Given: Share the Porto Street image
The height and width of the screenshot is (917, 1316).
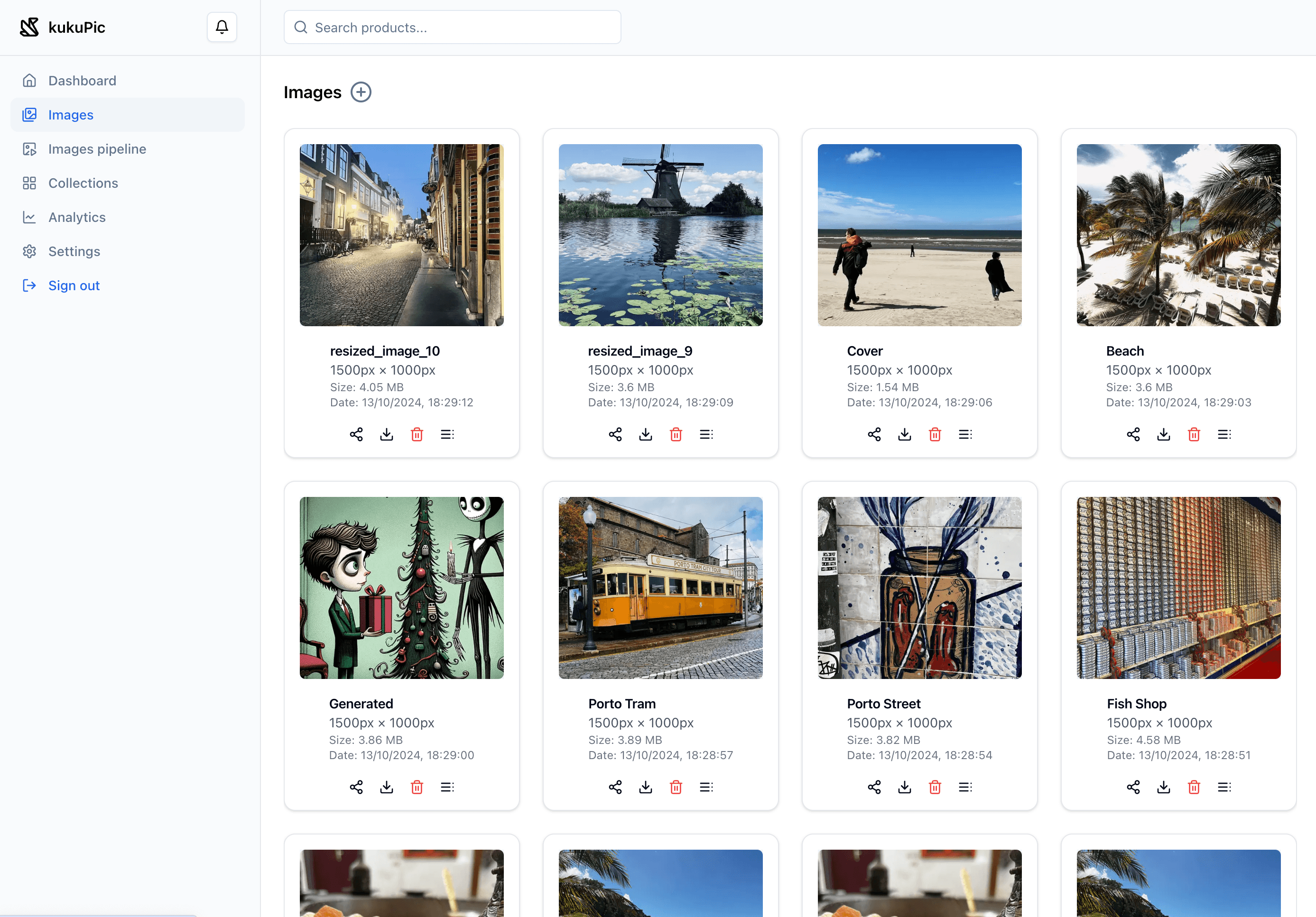Looking at the screenshot, I should tap(874, 788).
